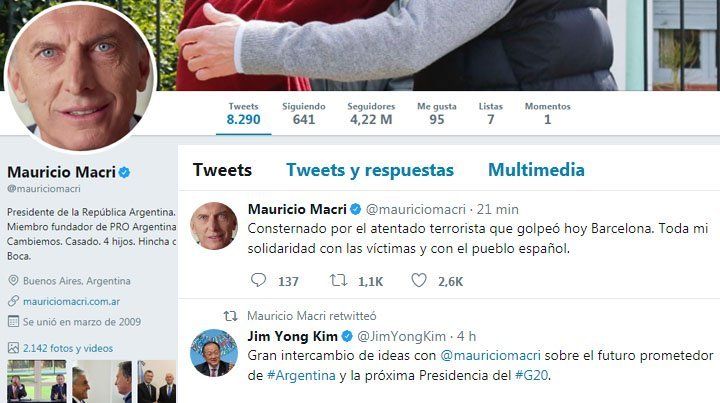720x403 pixels.
Task: Click the link icon beside mauriciomacri.com.ar
Action: click(x=13, y=301)
